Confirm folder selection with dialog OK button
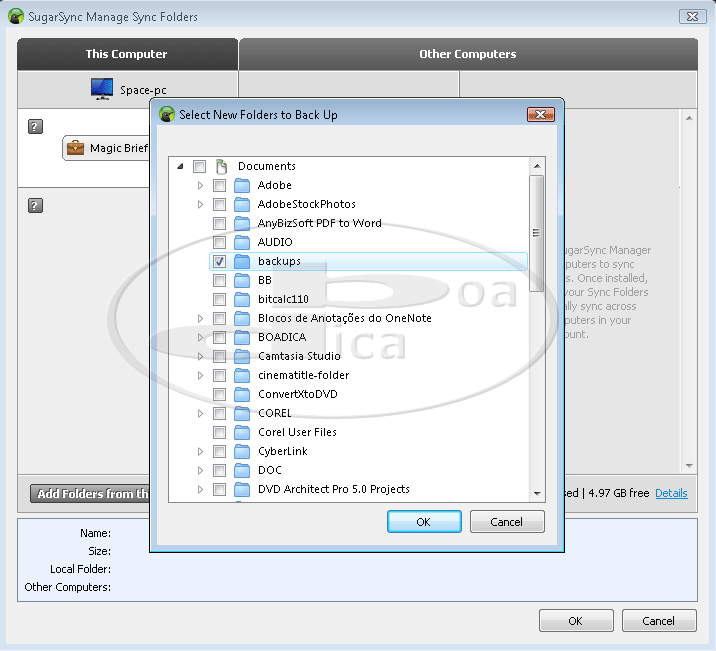716x651 pixels. pyautogui.click(x=424, y=522)
